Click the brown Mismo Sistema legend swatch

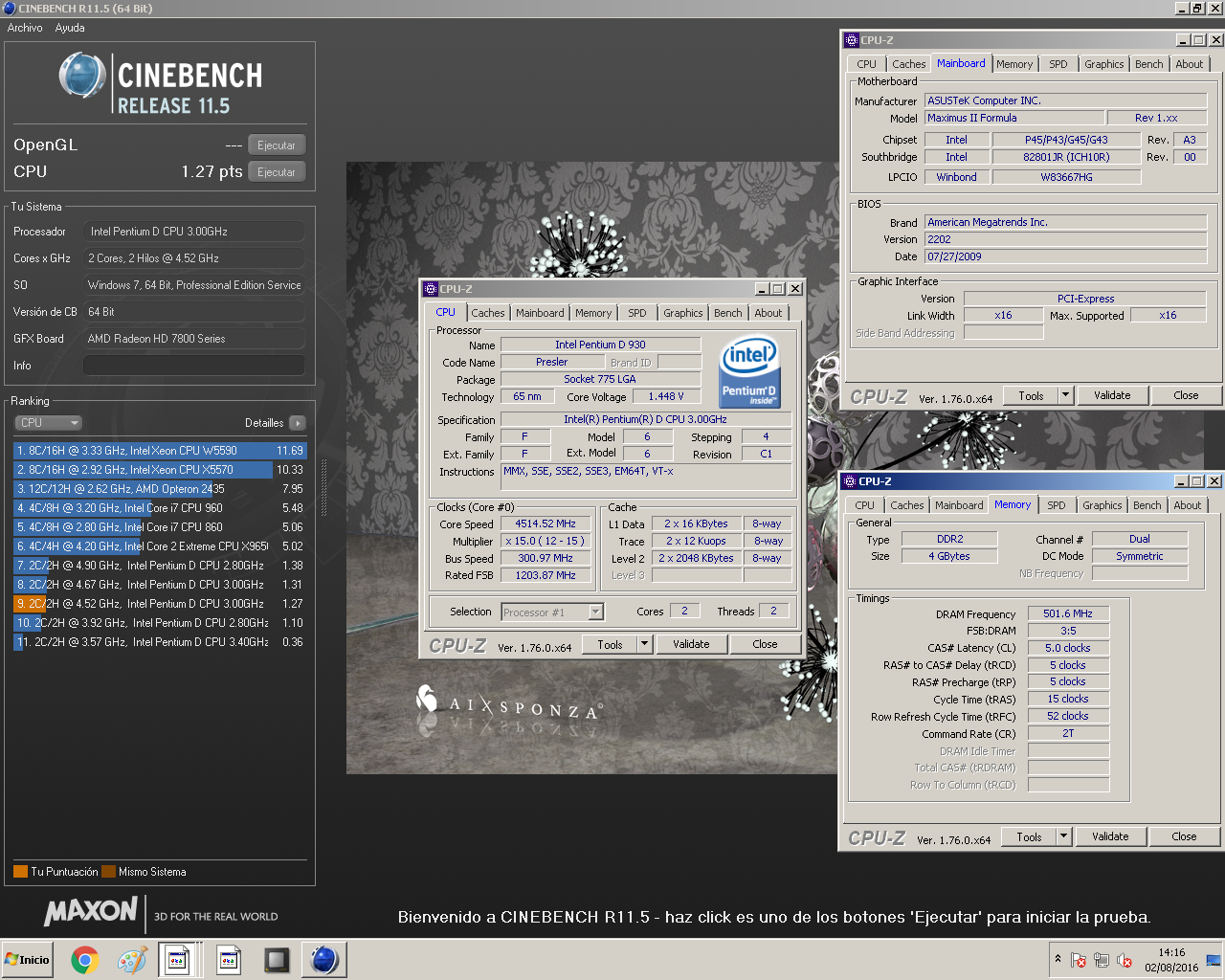[x=108, y=872]
